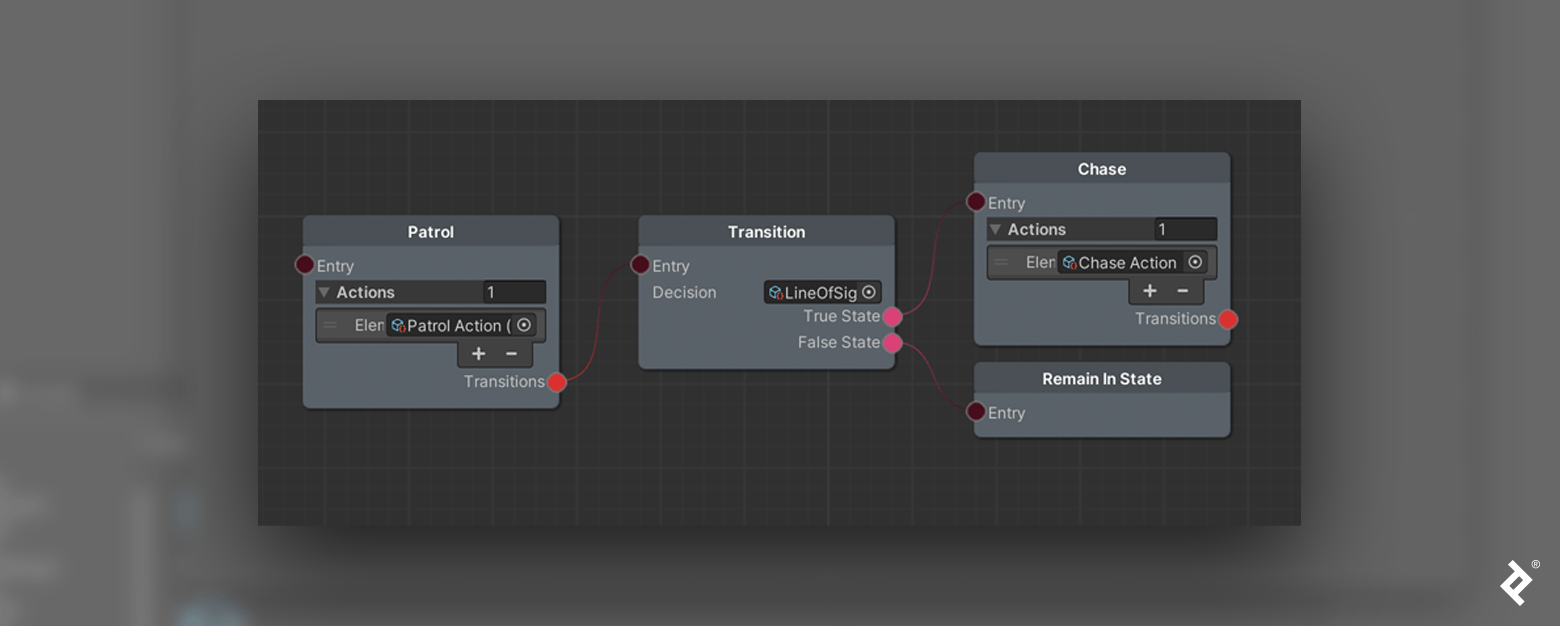Click the ScriptableObject icon in the Chase Action field
The width and height of the screenshot is (1560, 626).
pos(1070,262)
